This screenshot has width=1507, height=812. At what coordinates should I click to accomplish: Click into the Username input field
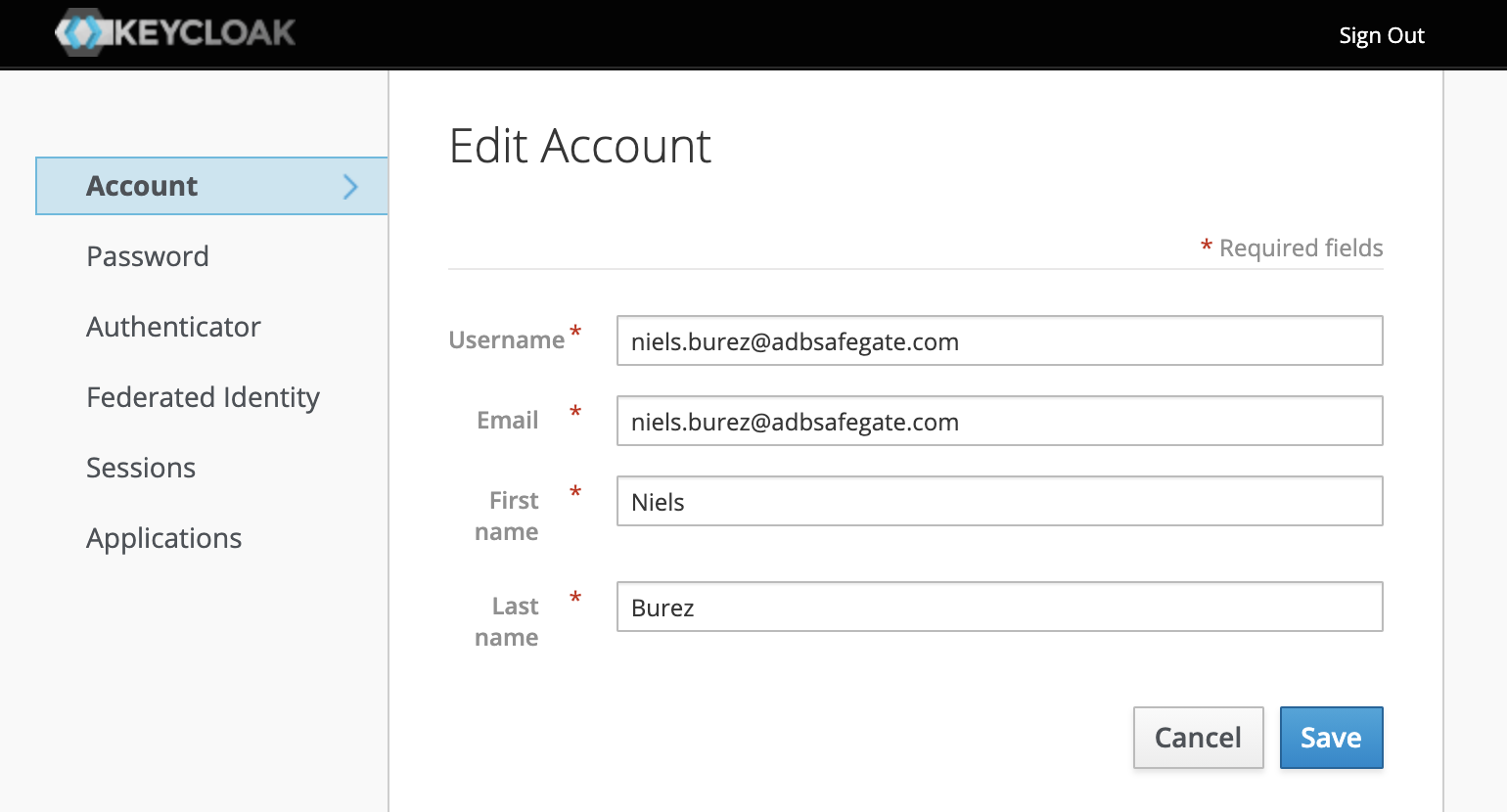click(998, 341)
